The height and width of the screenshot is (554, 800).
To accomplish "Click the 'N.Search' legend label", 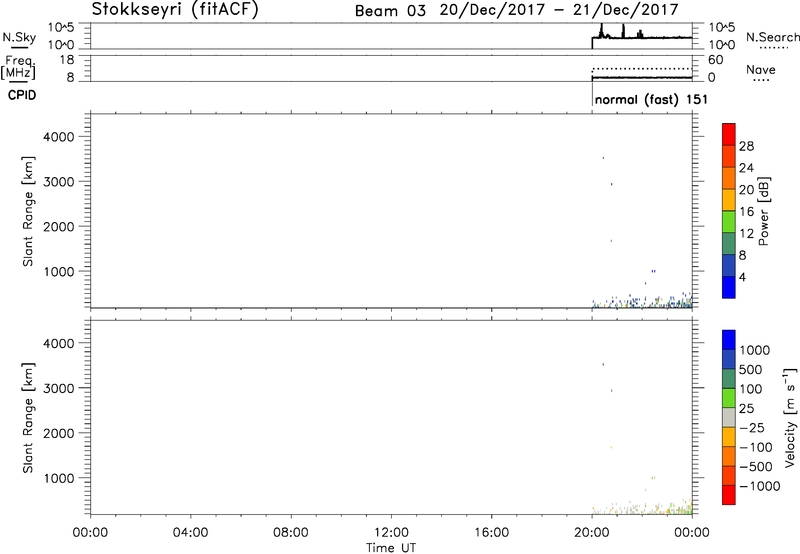I will [x=772, y=37].
